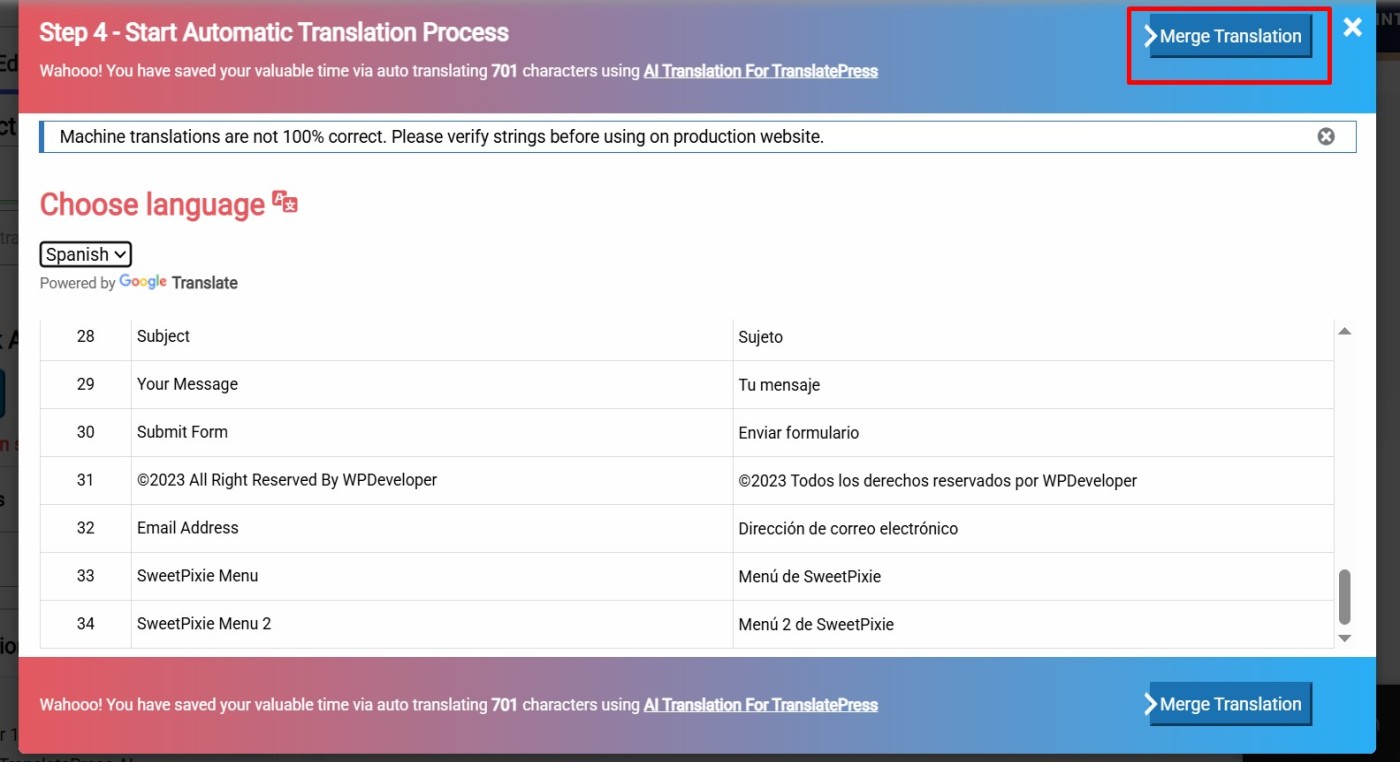Dismiss the machine translation warning notice
This screenshot has height=762, width=1400.
[1325, 137]
